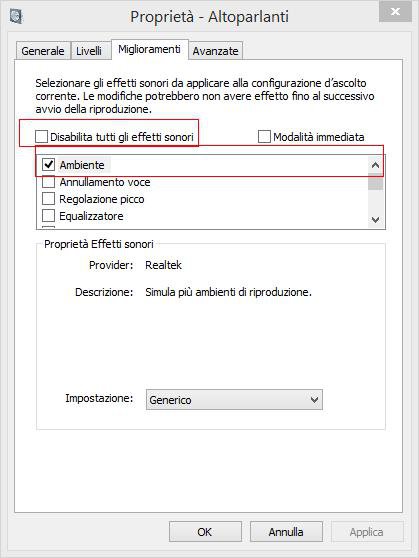Close the Proprietà - Altoparlanti dialog
Viewport: 419px width, 558px height.
tap(395, 12)
